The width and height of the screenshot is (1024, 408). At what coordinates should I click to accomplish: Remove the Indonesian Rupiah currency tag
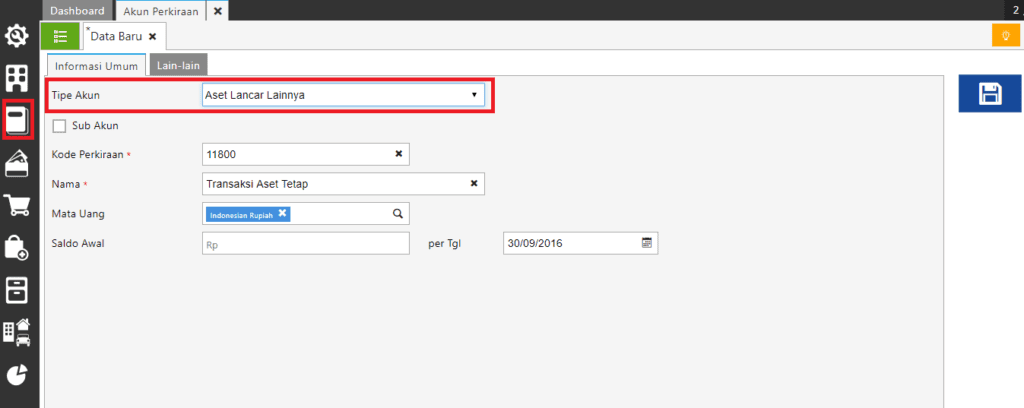pyautogui.click(x=282, y=214)
